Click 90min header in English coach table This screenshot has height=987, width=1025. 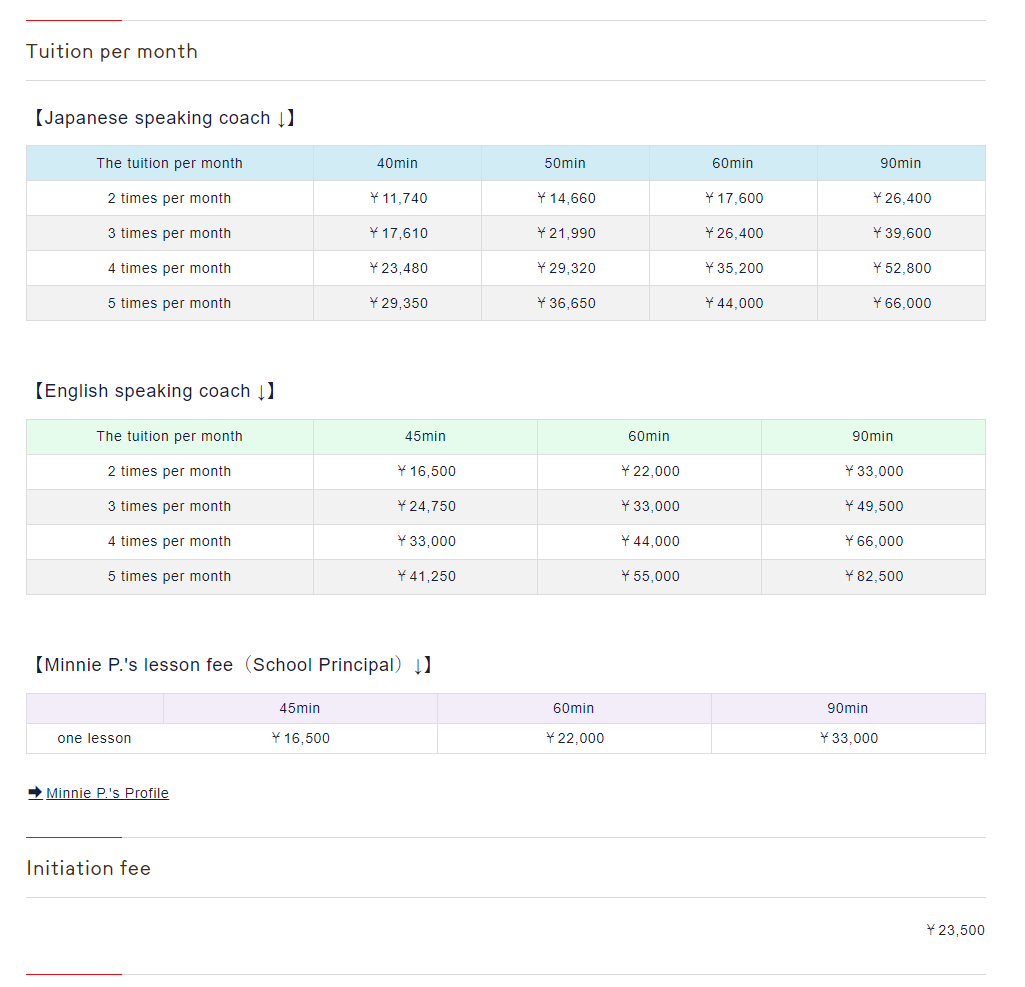(x=873, y=437)
